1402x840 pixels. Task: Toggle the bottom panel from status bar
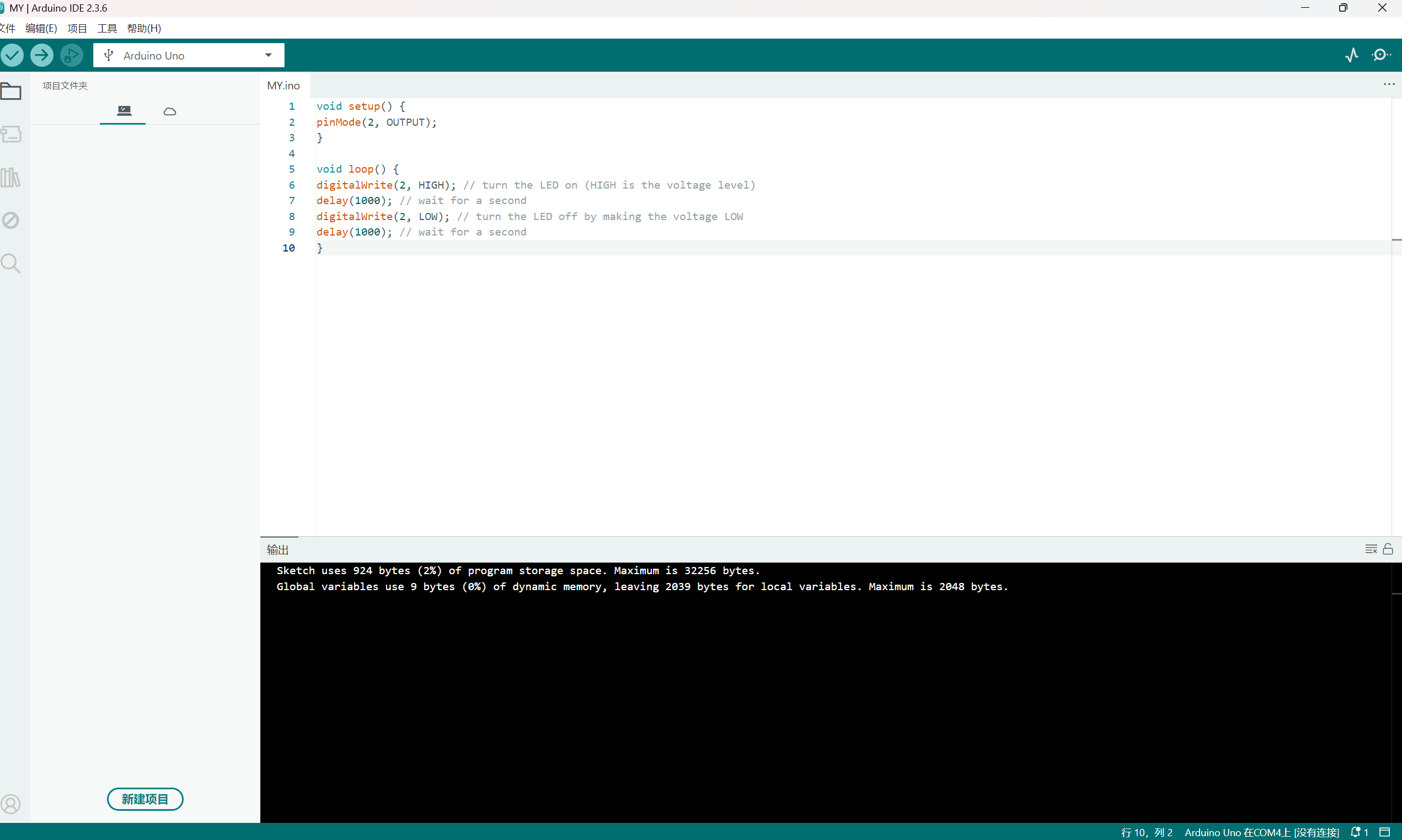pyautogui.click(x=1384, y=832)
